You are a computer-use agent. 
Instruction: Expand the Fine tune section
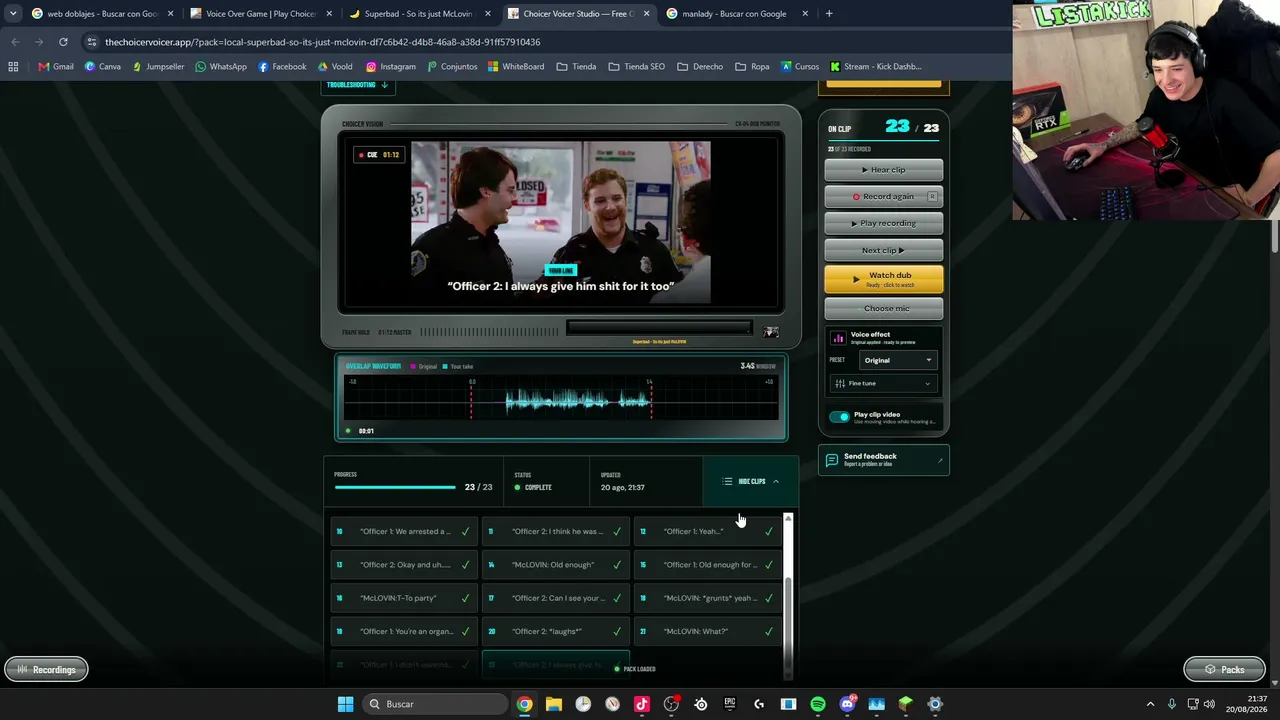click(x=884, y=384)
